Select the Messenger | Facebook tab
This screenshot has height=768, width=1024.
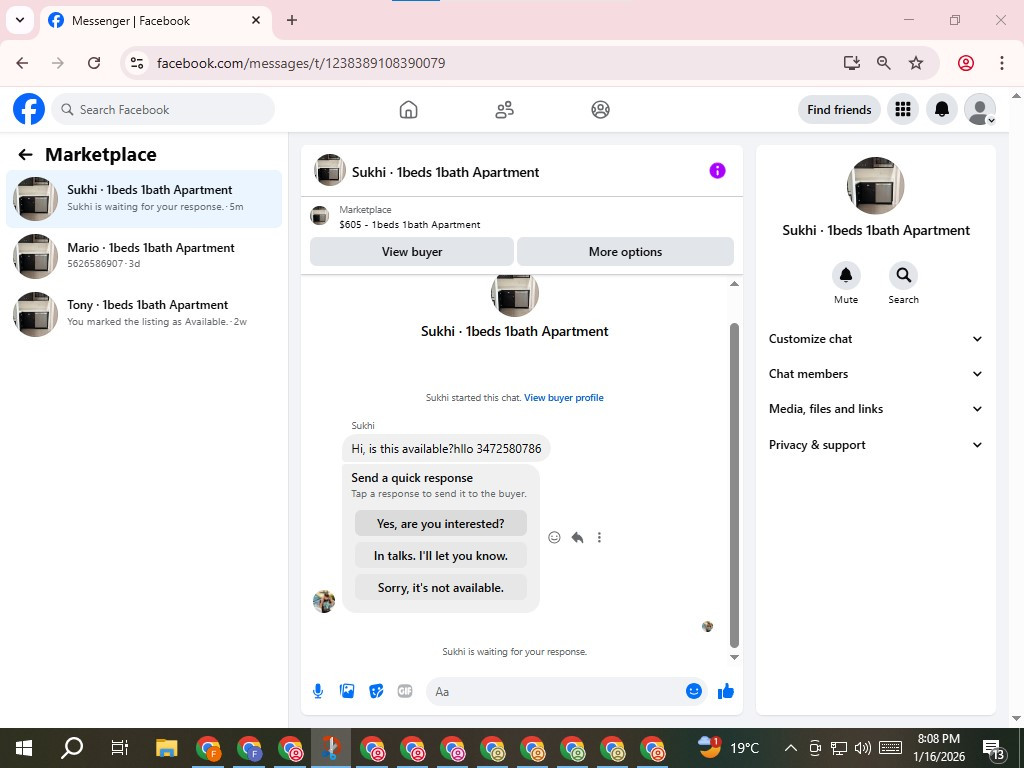(x=155, y=21)
